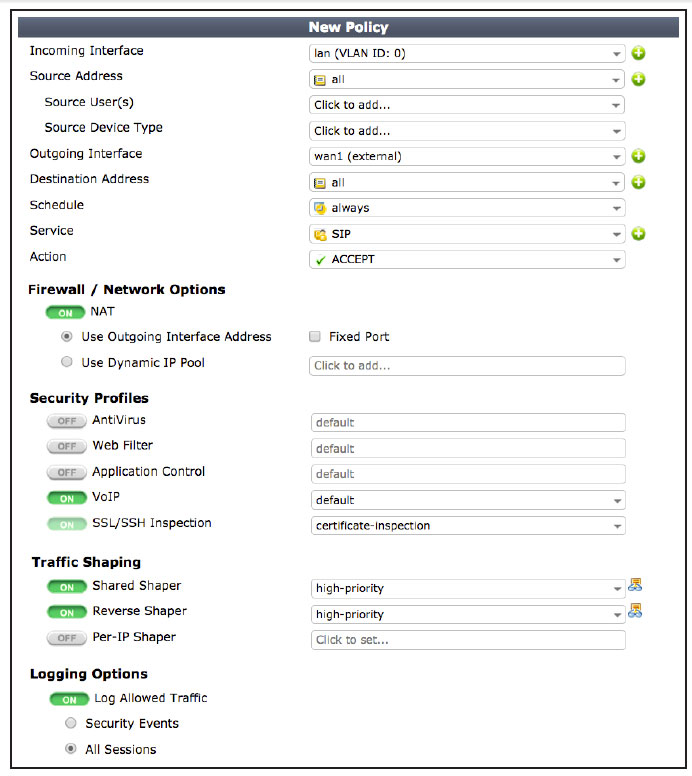692x776 pixels.
Task: Click the Logging Options heading
Action: (89, 674)
